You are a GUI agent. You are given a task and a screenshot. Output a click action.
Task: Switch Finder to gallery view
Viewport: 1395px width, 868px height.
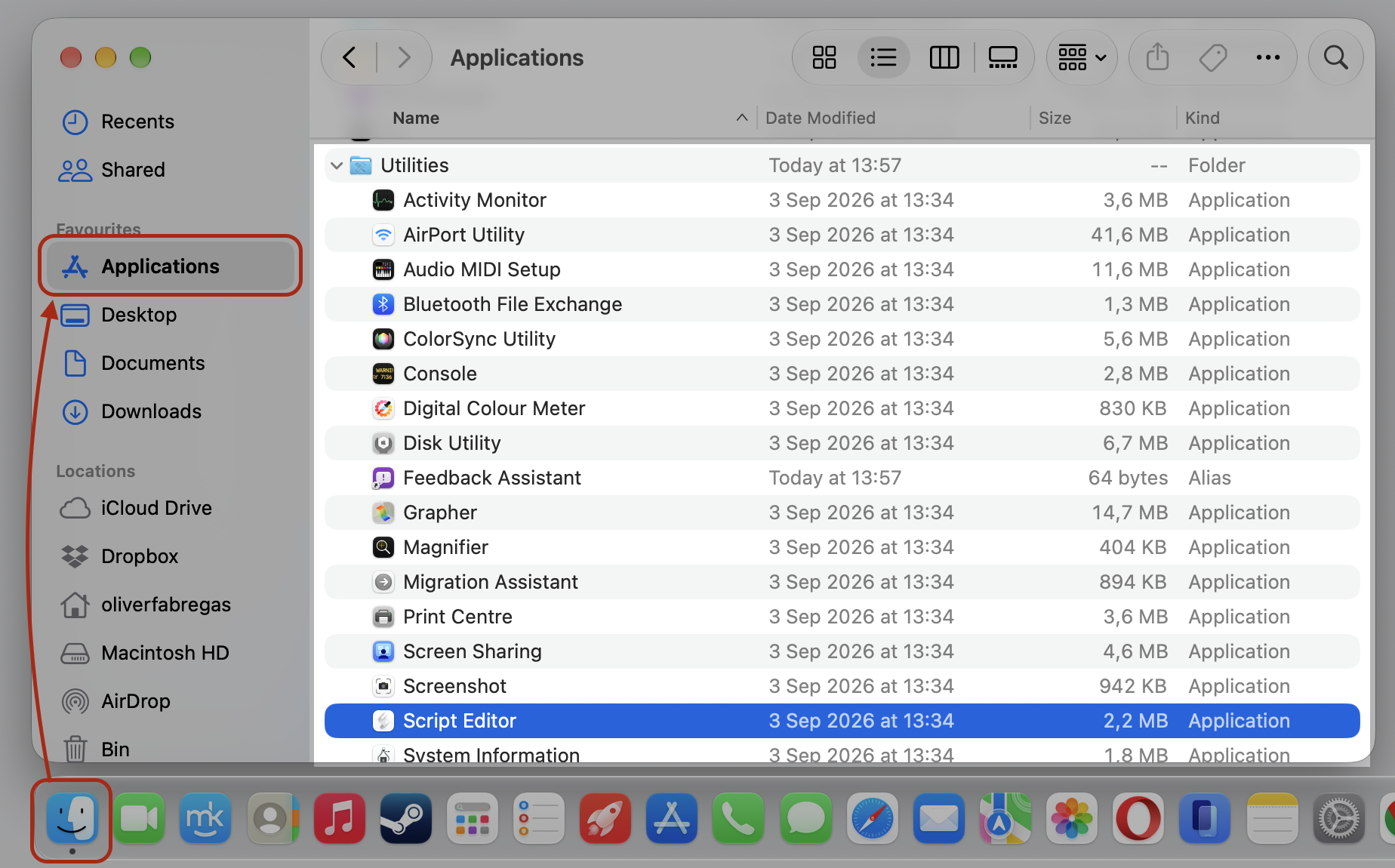point(1002,57)
